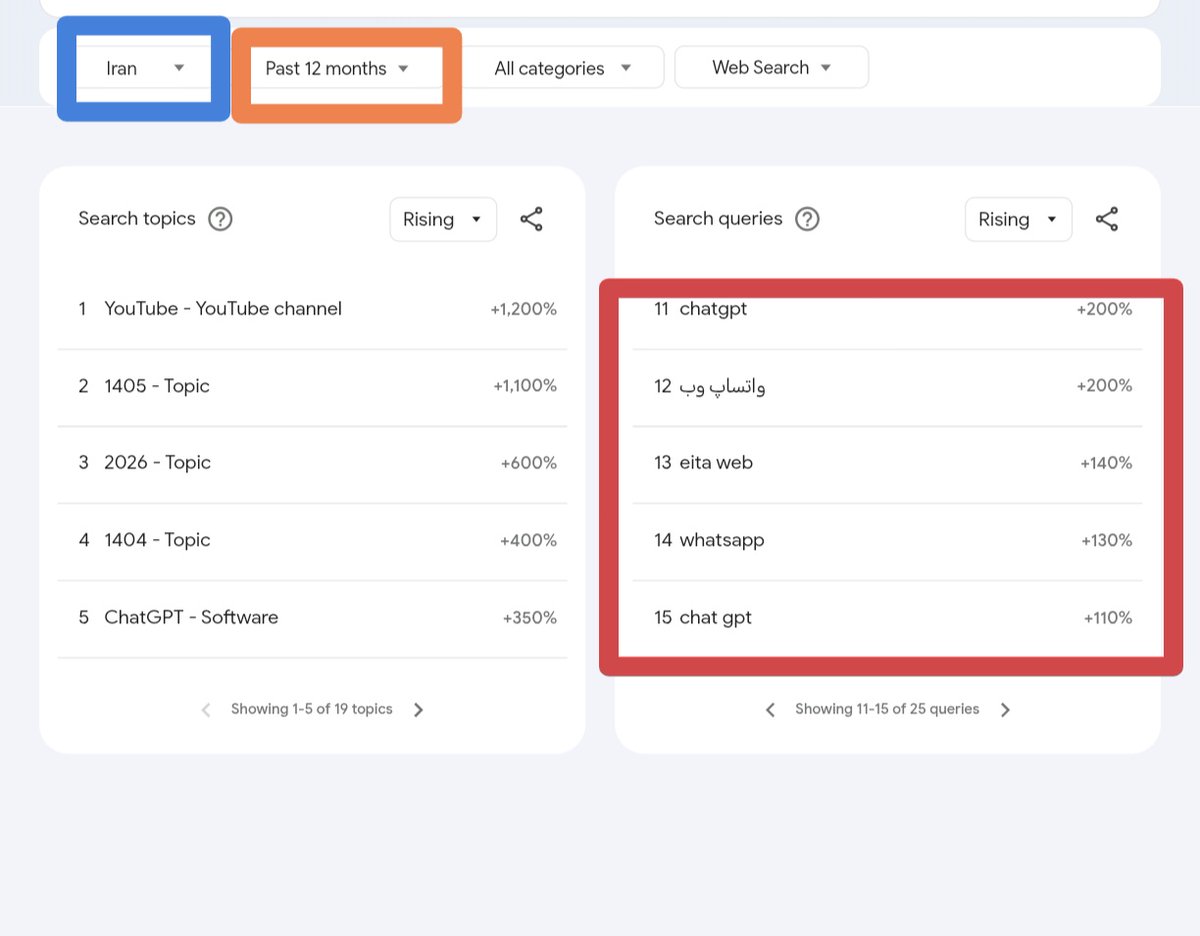Viewport: 1200px width, 936px height.
Task: Click the Search queries heading
Action: 718,218
